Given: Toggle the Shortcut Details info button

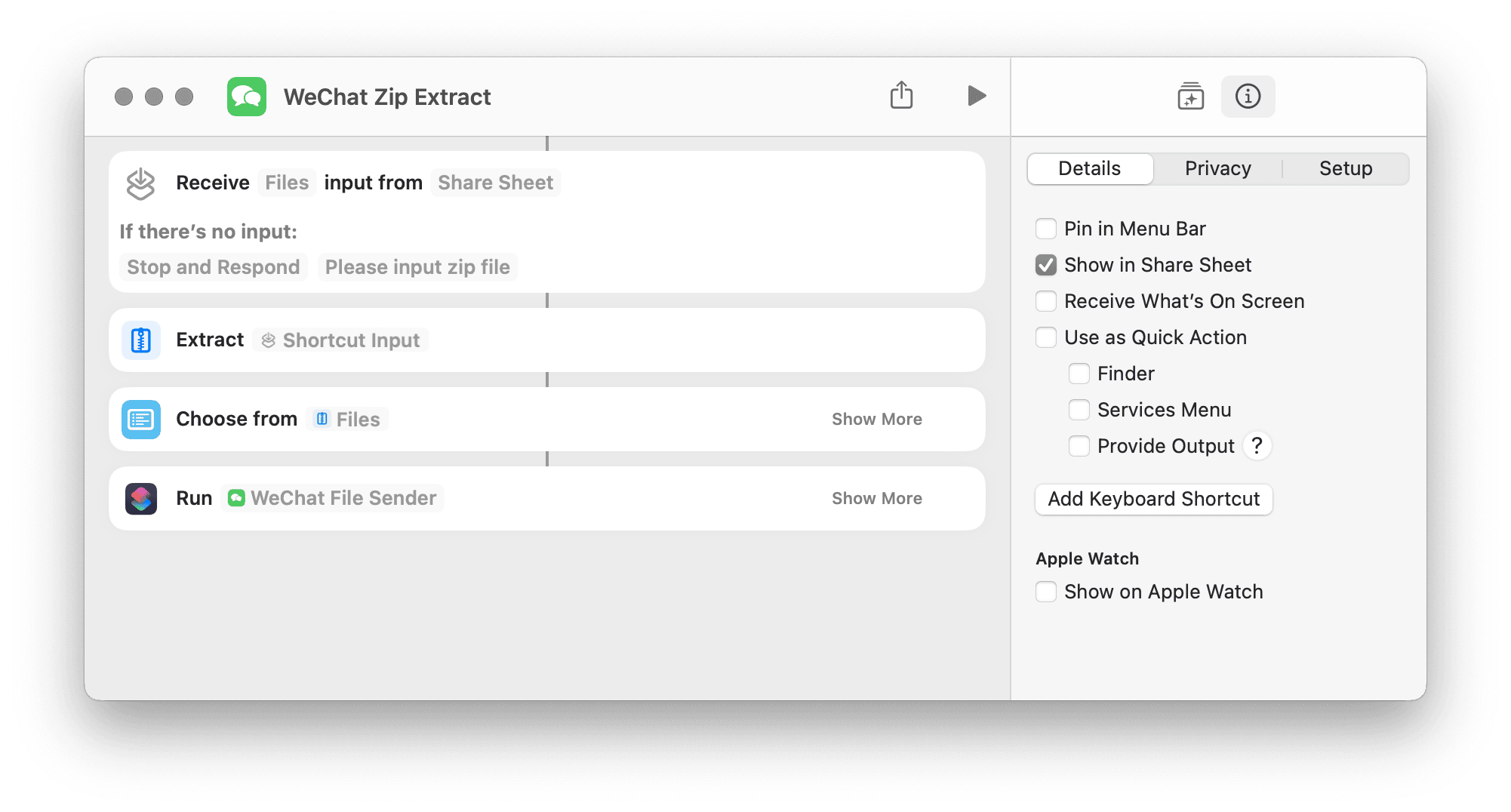Looking at the screenshot, I should (x=1248, y=97).
